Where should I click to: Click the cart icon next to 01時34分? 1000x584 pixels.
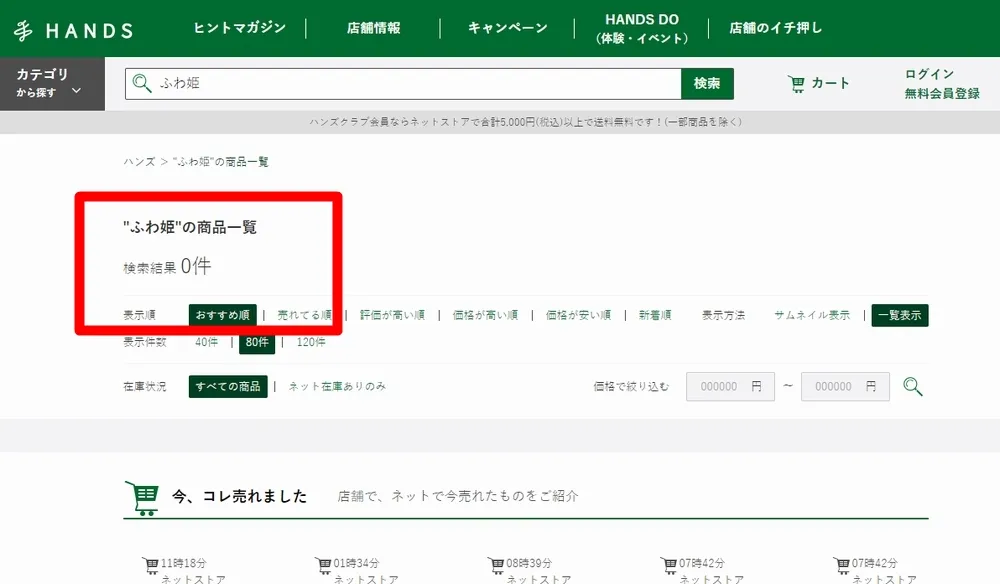[323, 565]
